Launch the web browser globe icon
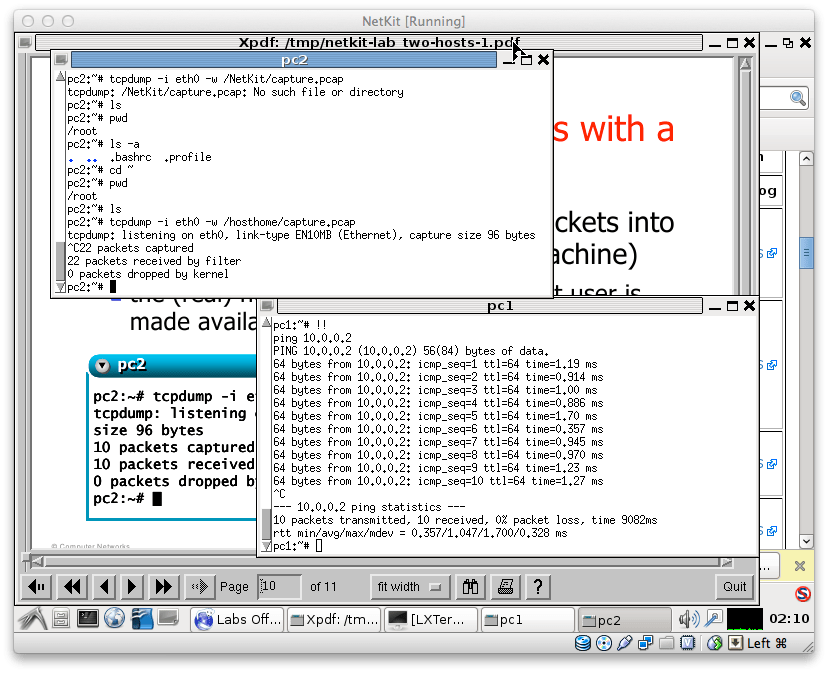 [114, 619]
